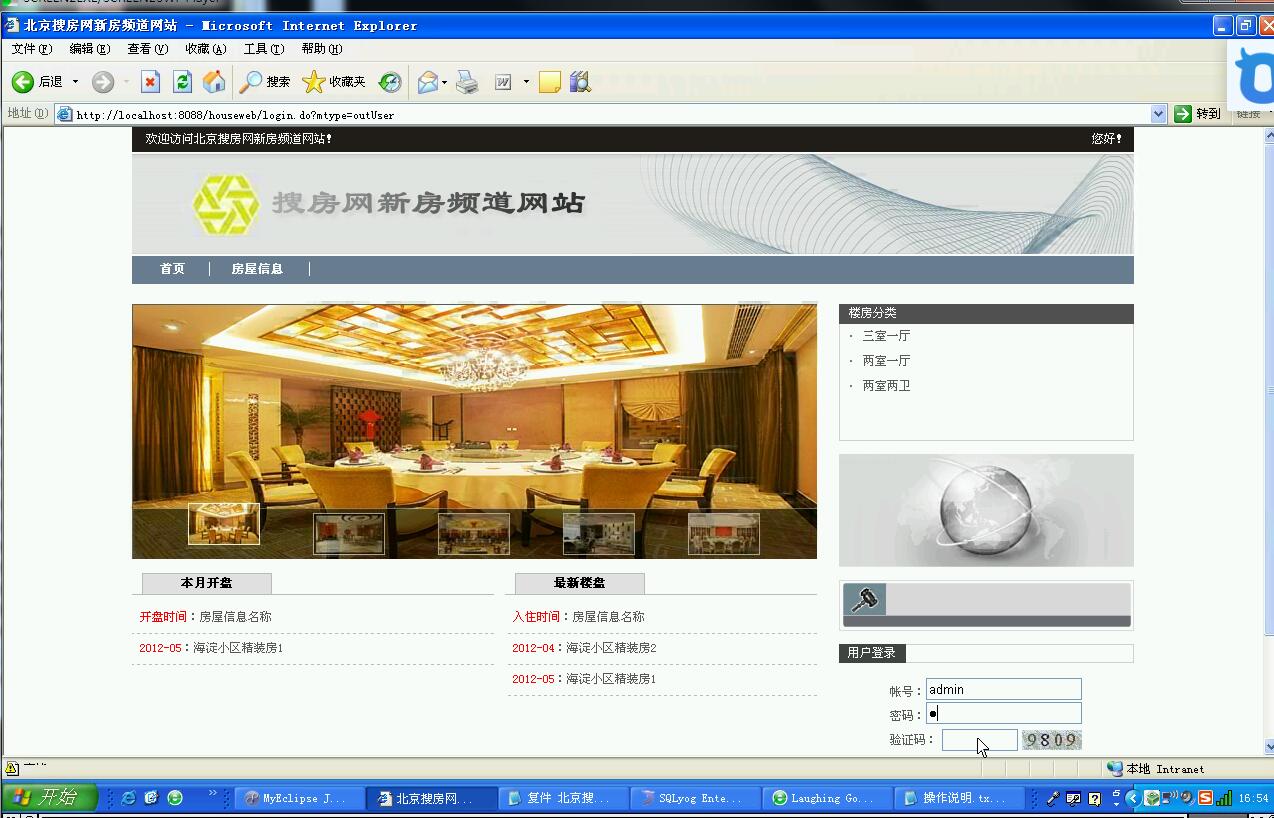Image resolution: width=1274 pixels, height=818 pixels.
Task: Click the 本月开盘 tab header
Action: pyautogui.click(x=206, y=583)
